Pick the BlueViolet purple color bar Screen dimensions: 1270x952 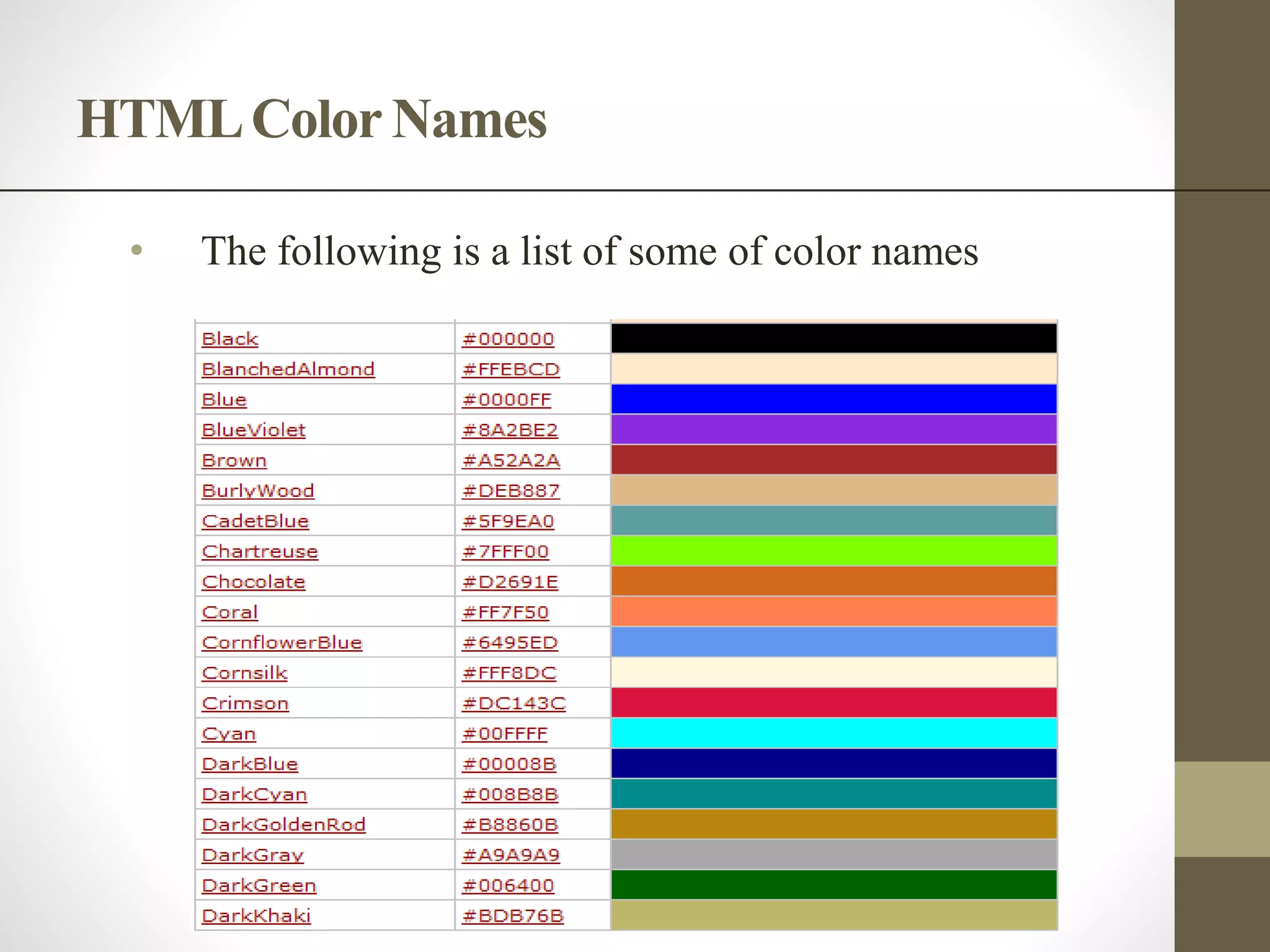click(834, 430)
